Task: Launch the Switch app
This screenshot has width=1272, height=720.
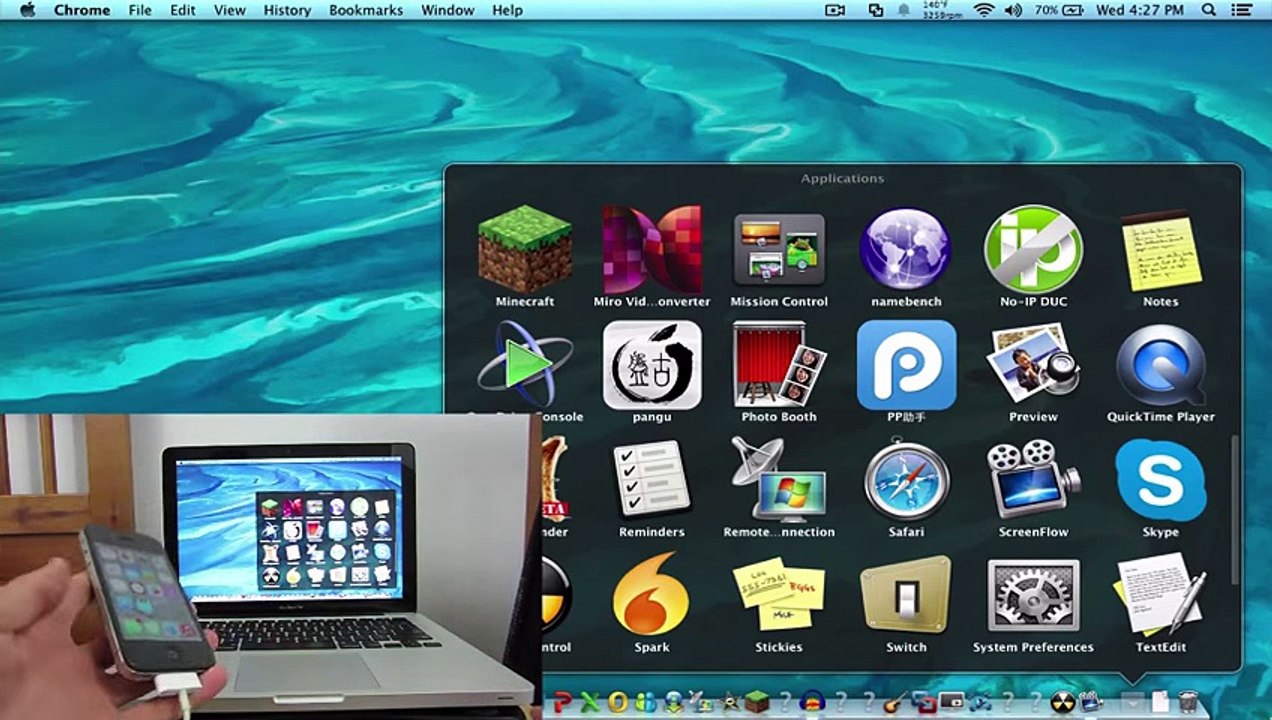Action: (906, 595)
